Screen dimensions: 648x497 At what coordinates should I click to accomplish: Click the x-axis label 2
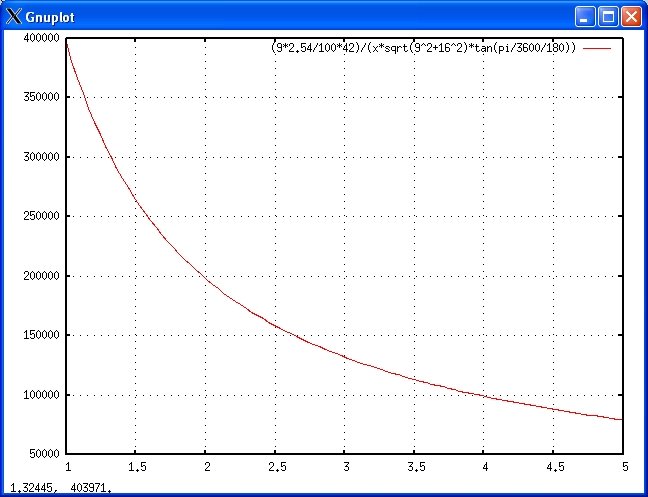pos(207,467)
